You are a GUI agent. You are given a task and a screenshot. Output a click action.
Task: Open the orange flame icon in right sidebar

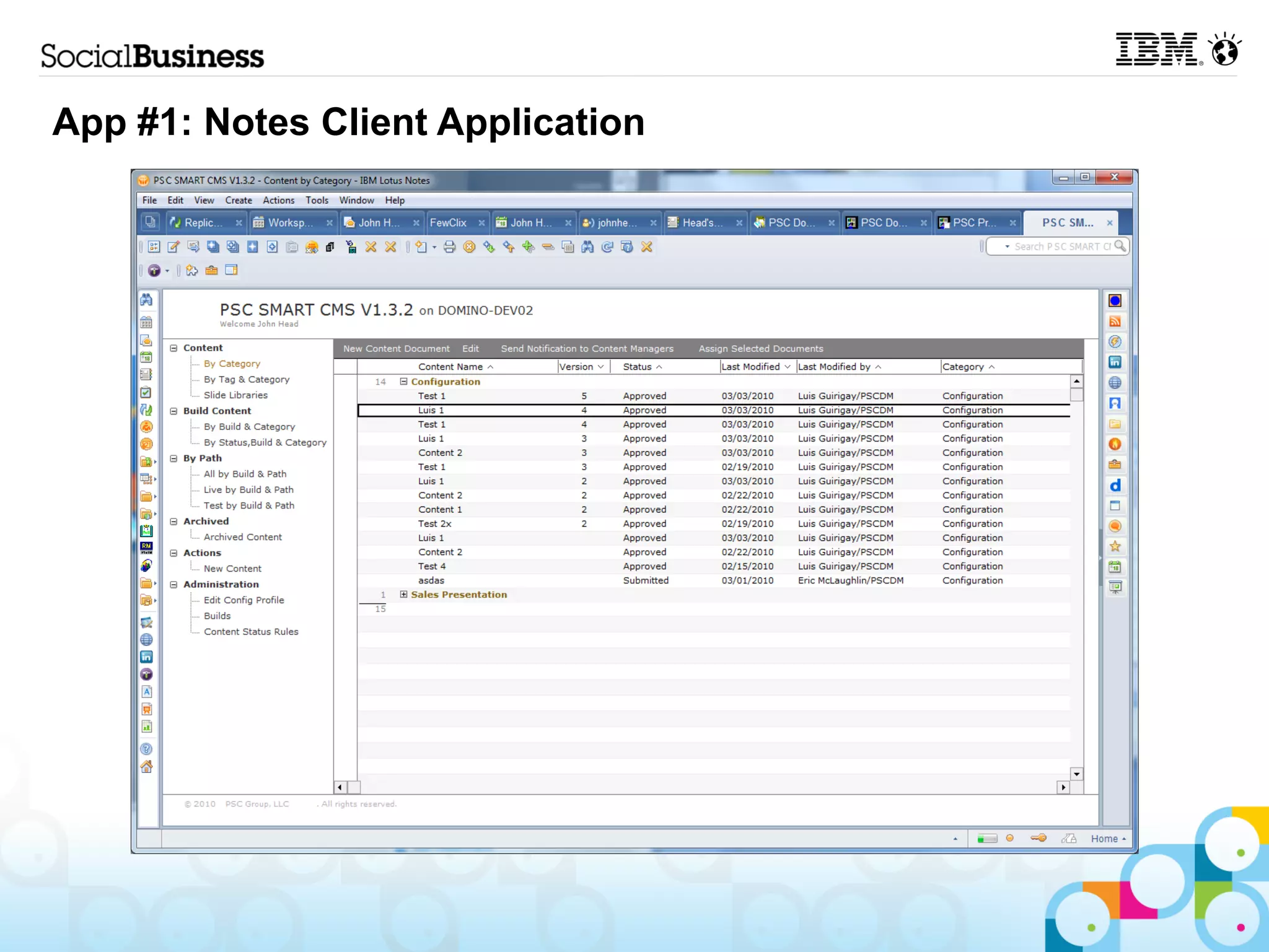click(x=1115, y=444)
